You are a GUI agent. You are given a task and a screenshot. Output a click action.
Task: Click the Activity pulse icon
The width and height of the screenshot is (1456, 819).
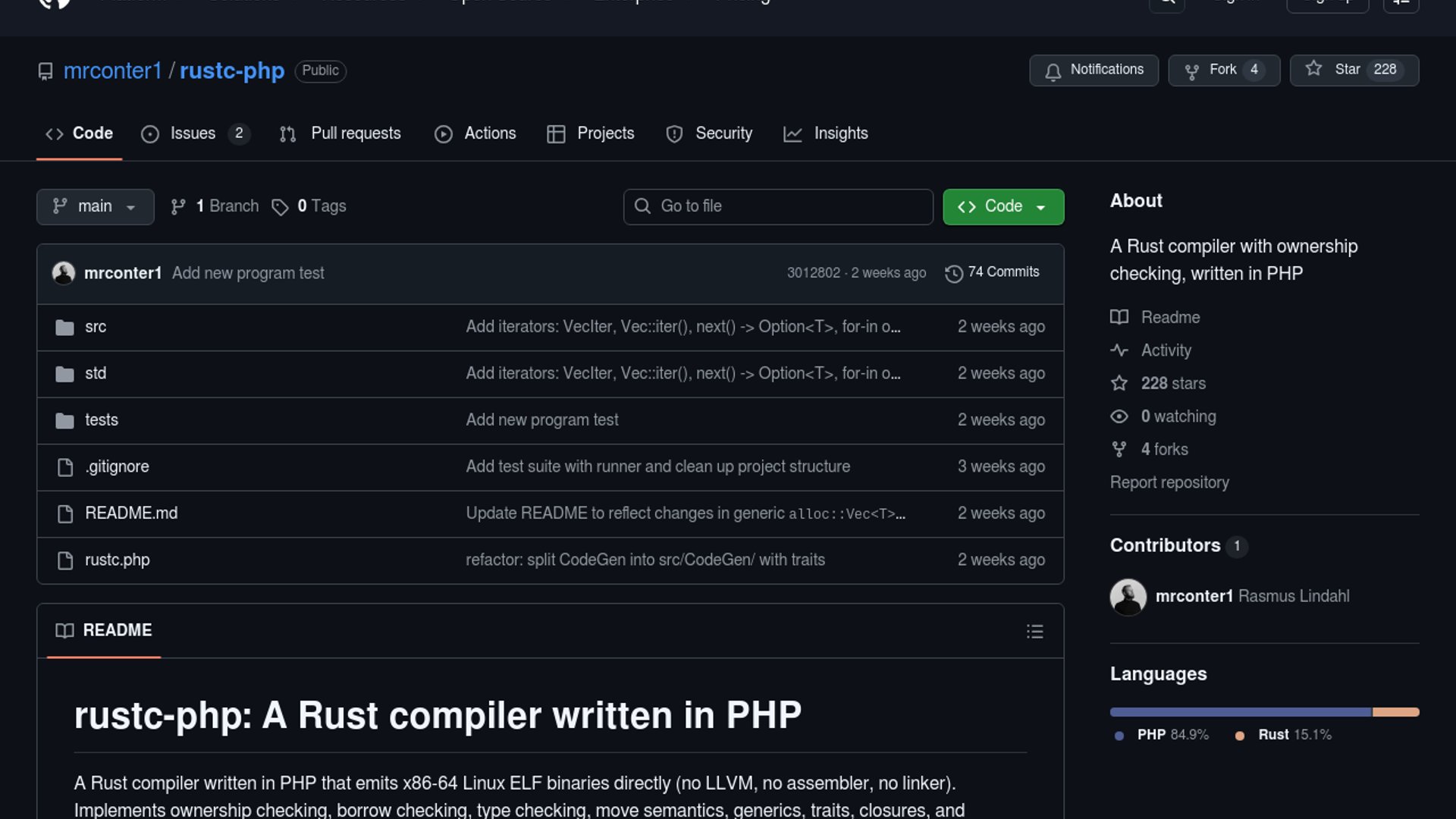(1119, 350)
